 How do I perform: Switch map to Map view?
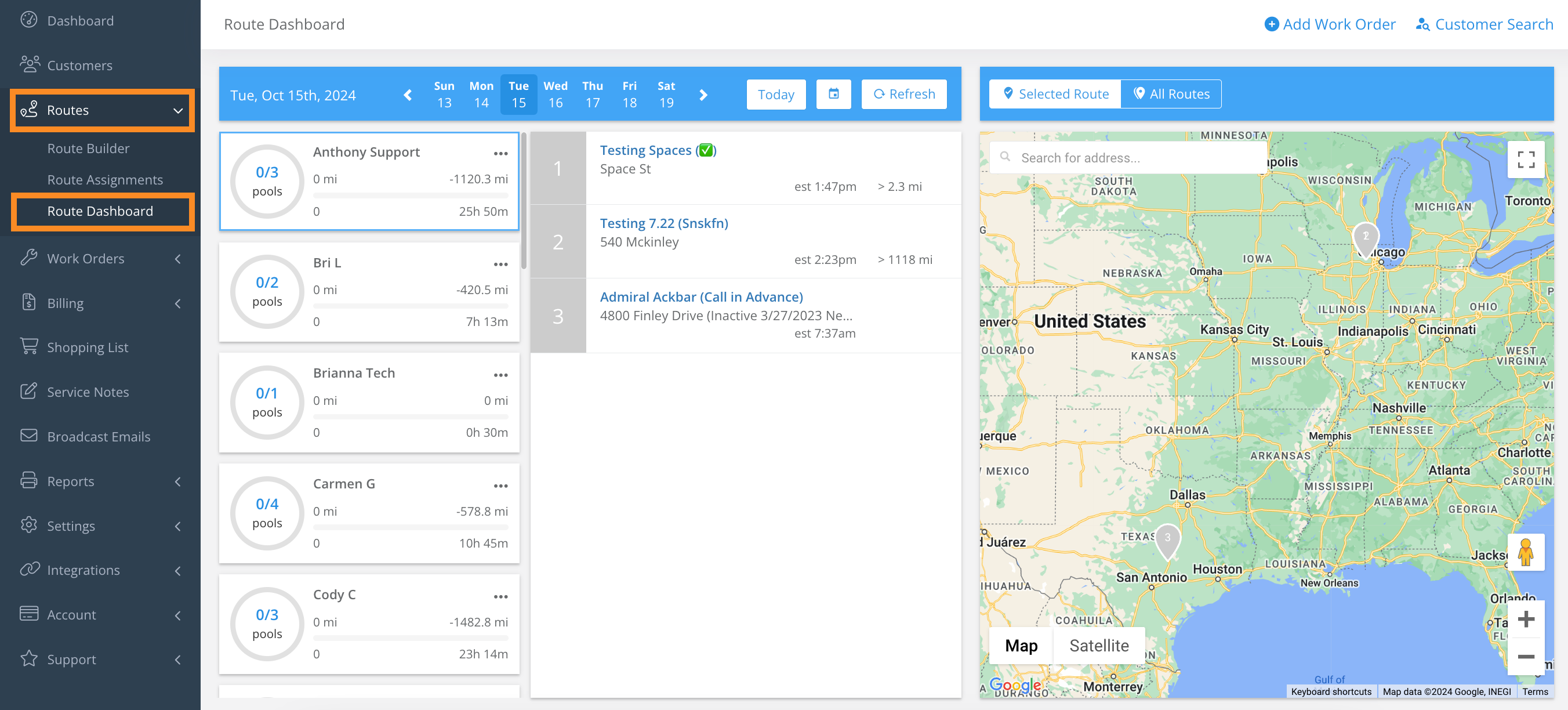pos(1021,646)
